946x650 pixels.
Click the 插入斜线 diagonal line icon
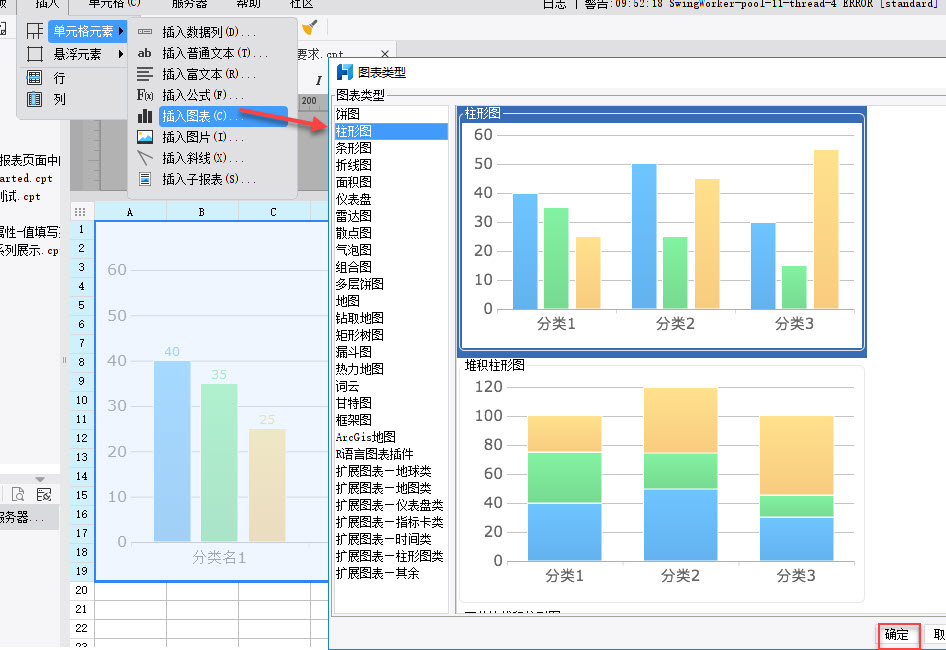tap(145, 158)
